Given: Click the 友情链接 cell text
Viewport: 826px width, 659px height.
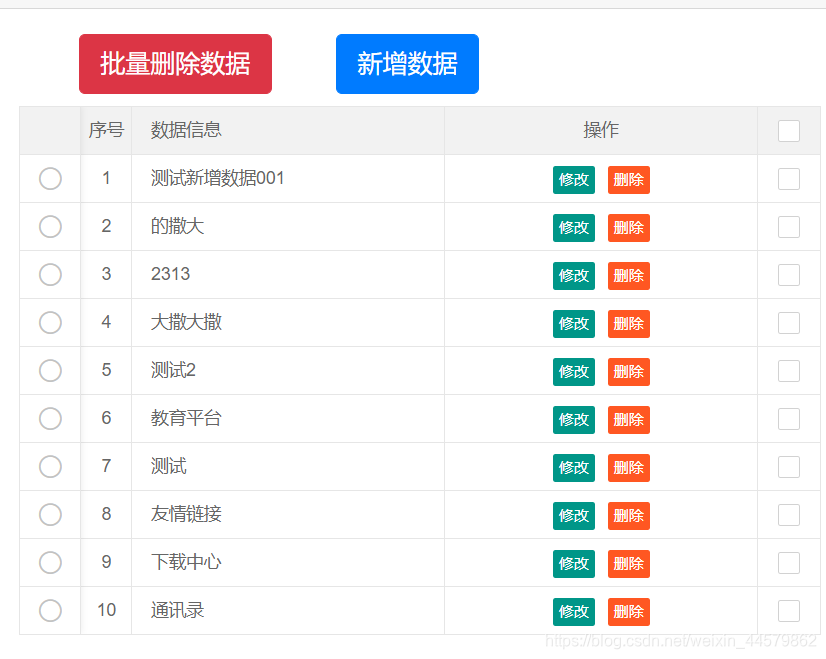Looking at the screenshot, I should tap(186, 514).
